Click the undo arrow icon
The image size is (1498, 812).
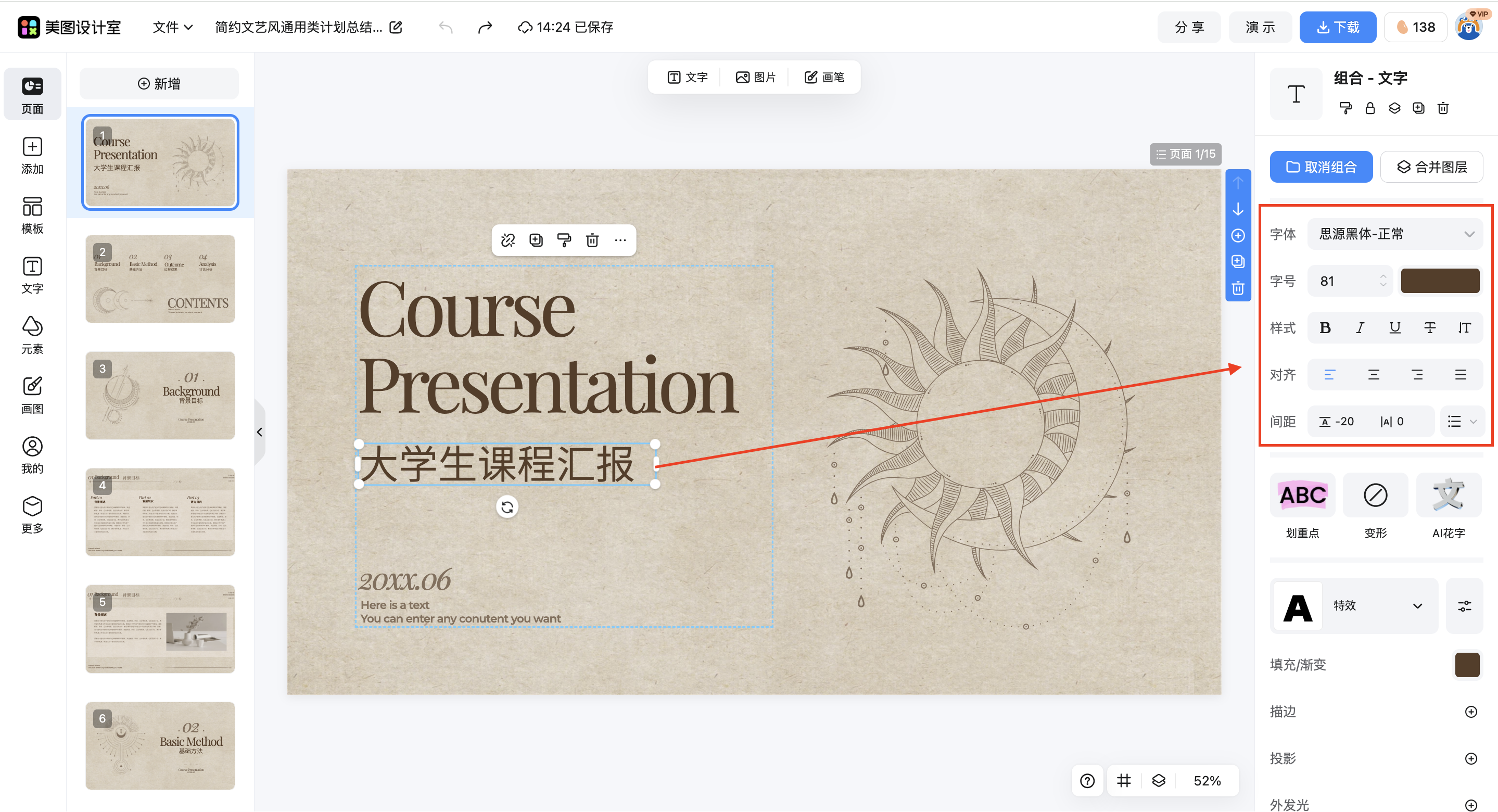[x=446, y=28]
